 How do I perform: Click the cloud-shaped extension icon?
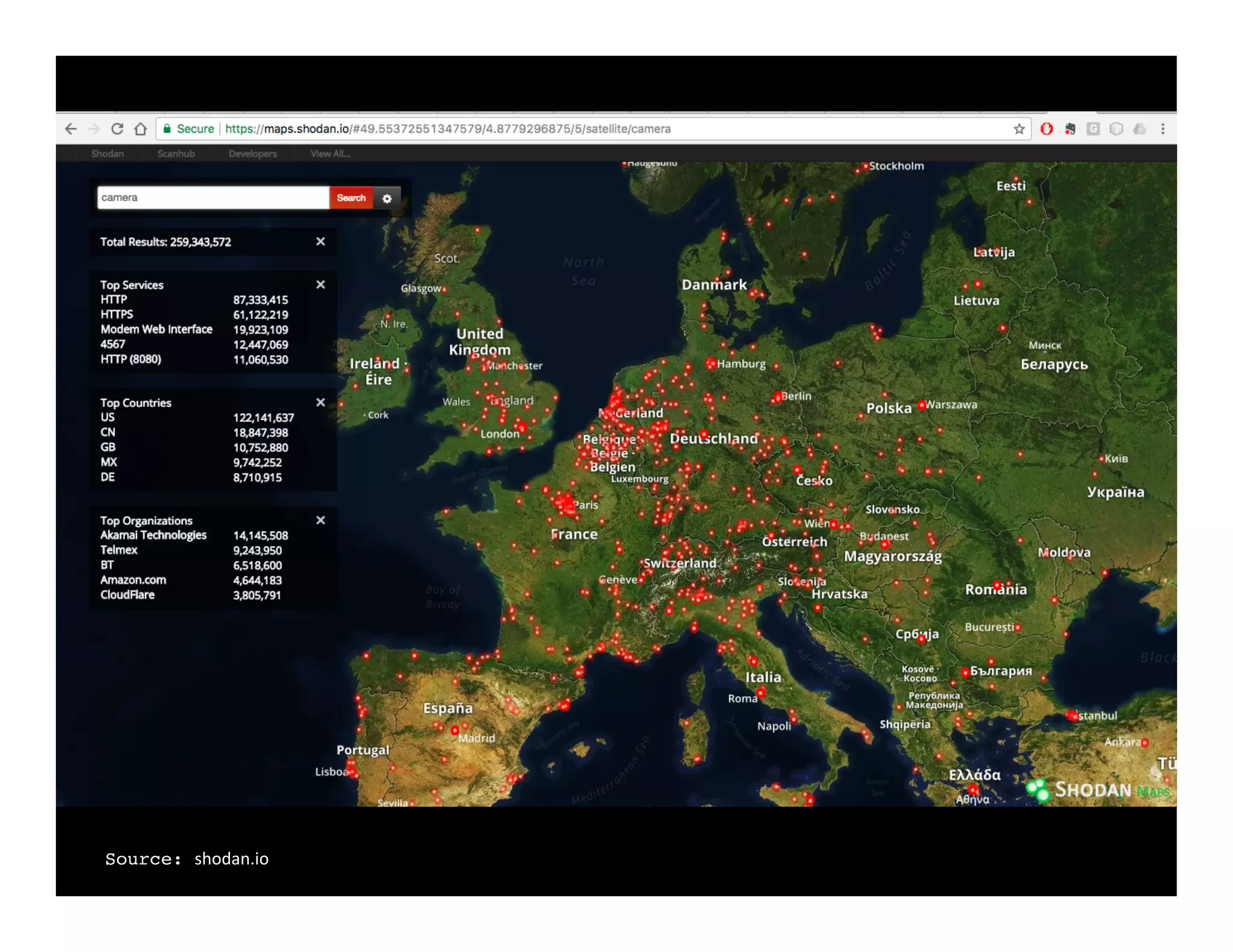click(x=1139, y=129)
